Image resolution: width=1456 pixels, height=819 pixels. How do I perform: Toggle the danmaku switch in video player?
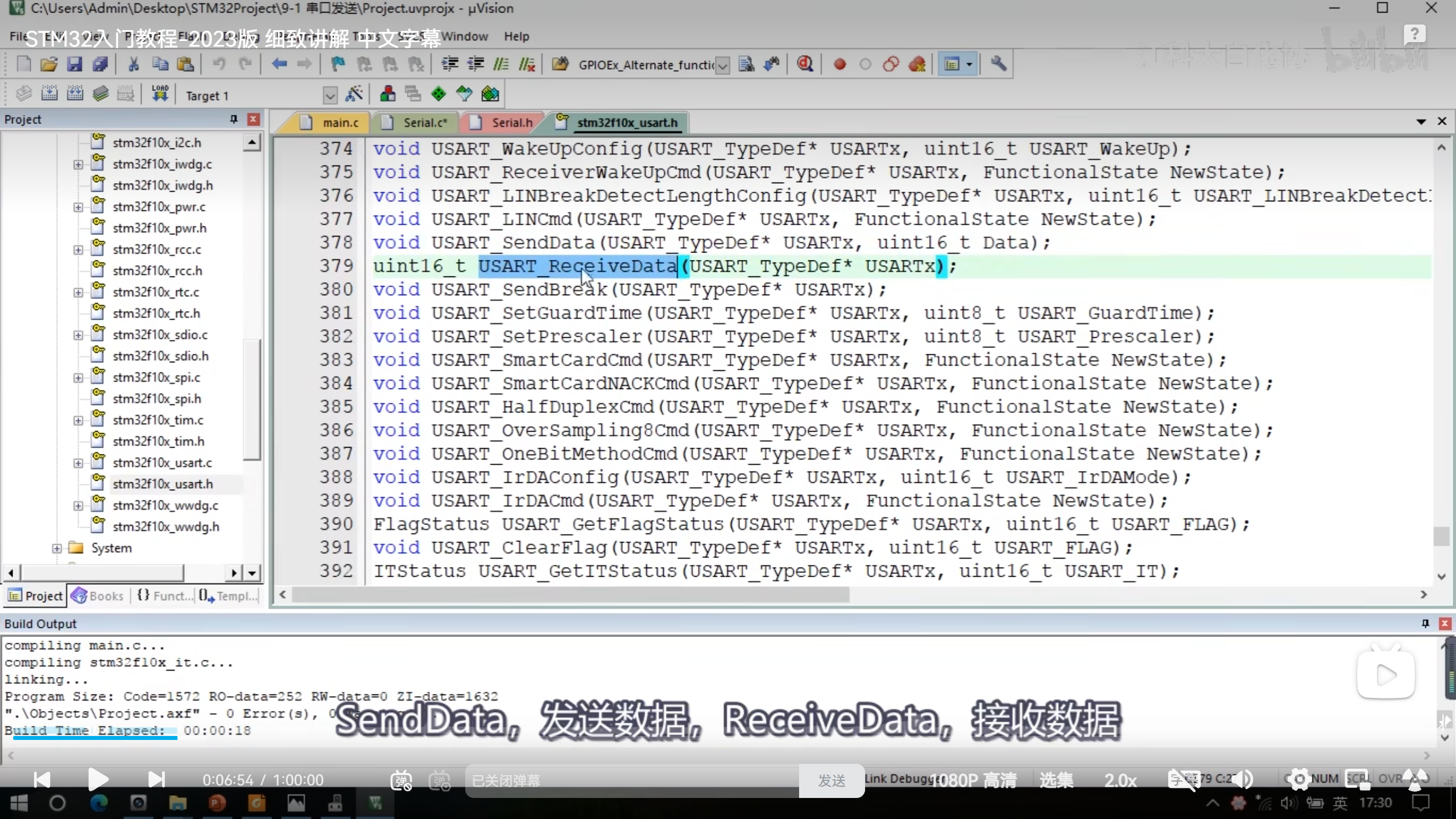click(x=401, y=780)
